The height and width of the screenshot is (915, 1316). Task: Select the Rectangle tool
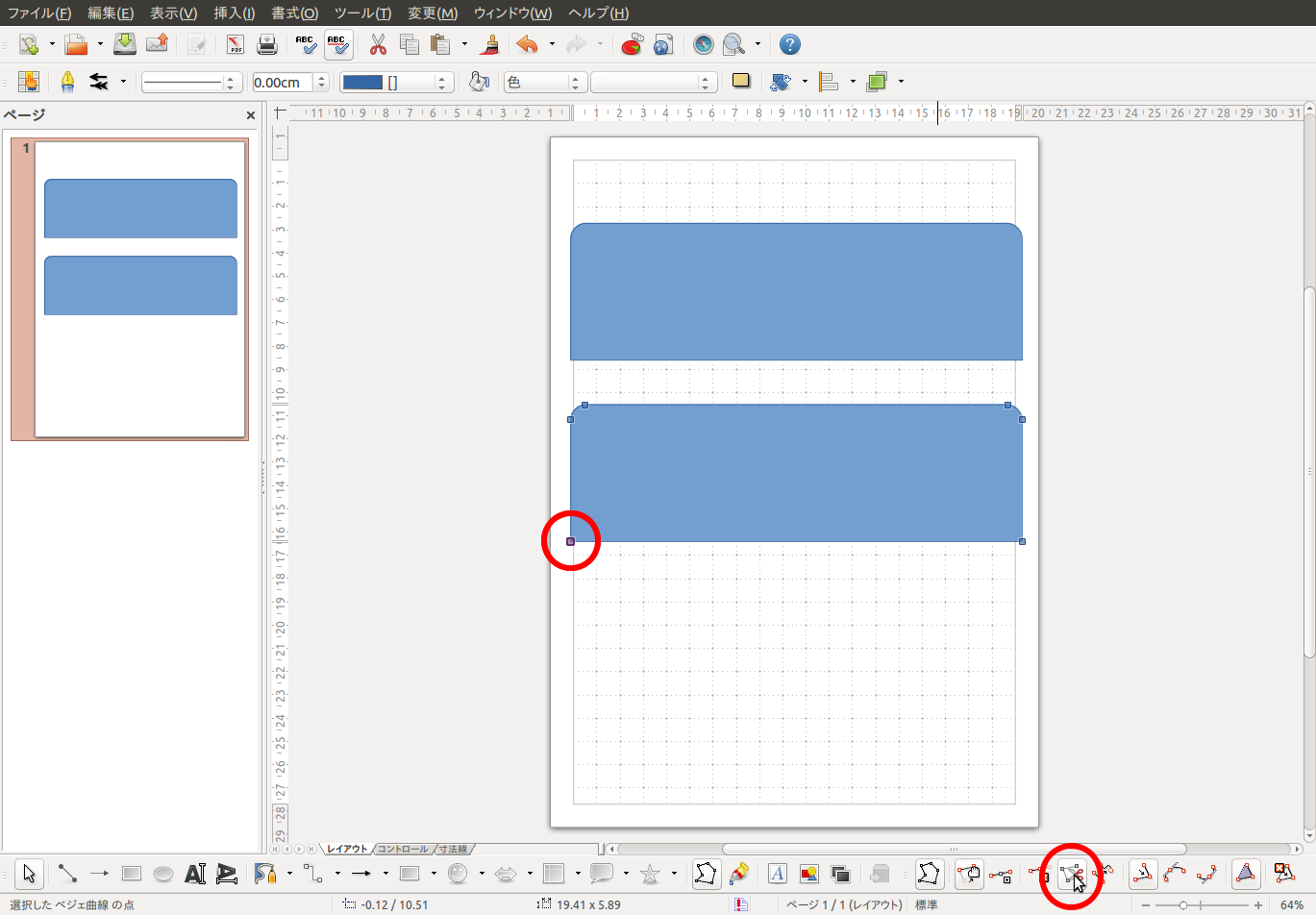(x=132, y=874)
